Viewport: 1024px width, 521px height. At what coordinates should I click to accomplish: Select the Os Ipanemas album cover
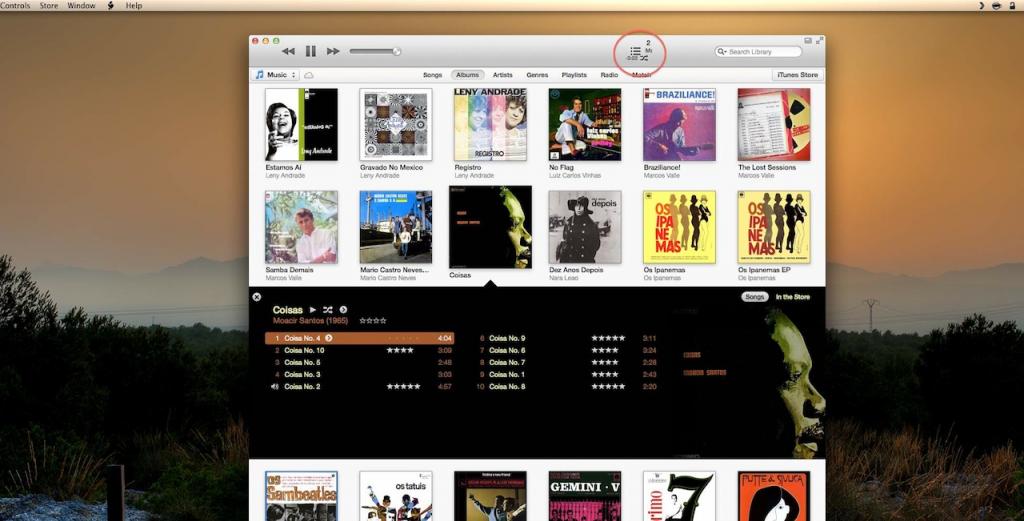coord(679,227)
